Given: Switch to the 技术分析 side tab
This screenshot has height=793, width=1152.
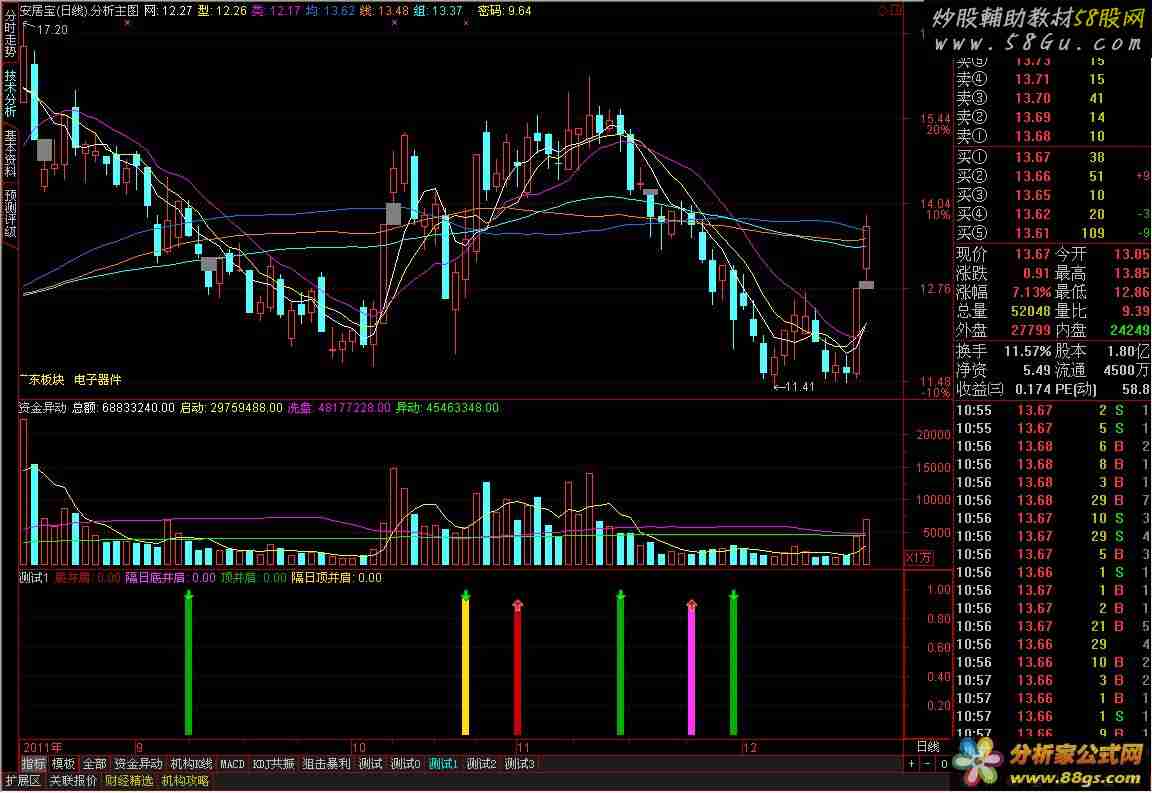Looking at the screenshot, I should (x=10, y=93).
